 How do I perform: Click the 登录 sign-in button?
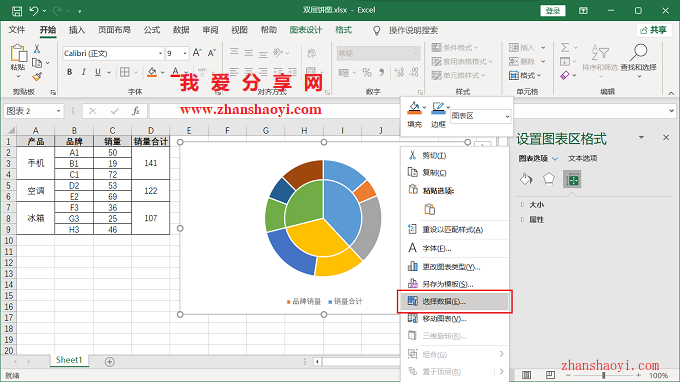pos(553,11)
